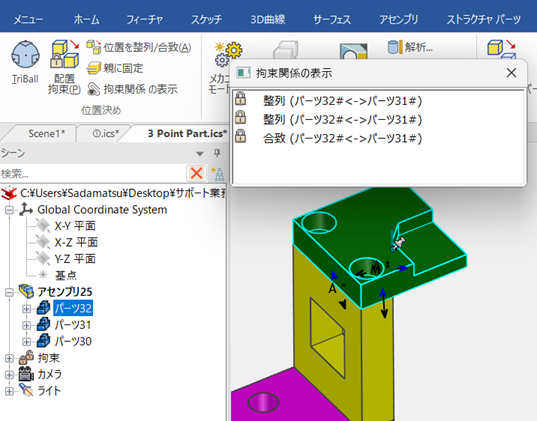Image resolution: width=537 pixels, height=421 pixels.
Task: Click the constraint marker labeled A
Action: tap(332, 289)
